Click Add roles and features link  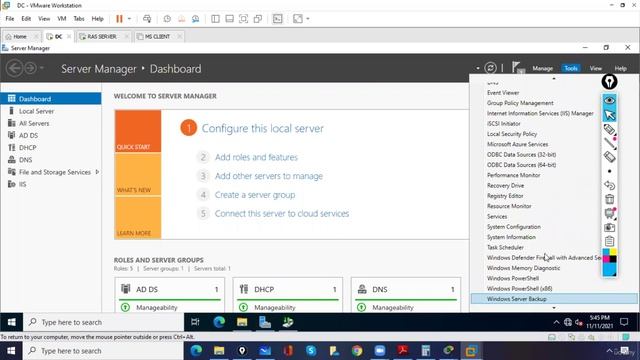click(x=256, y=157)
